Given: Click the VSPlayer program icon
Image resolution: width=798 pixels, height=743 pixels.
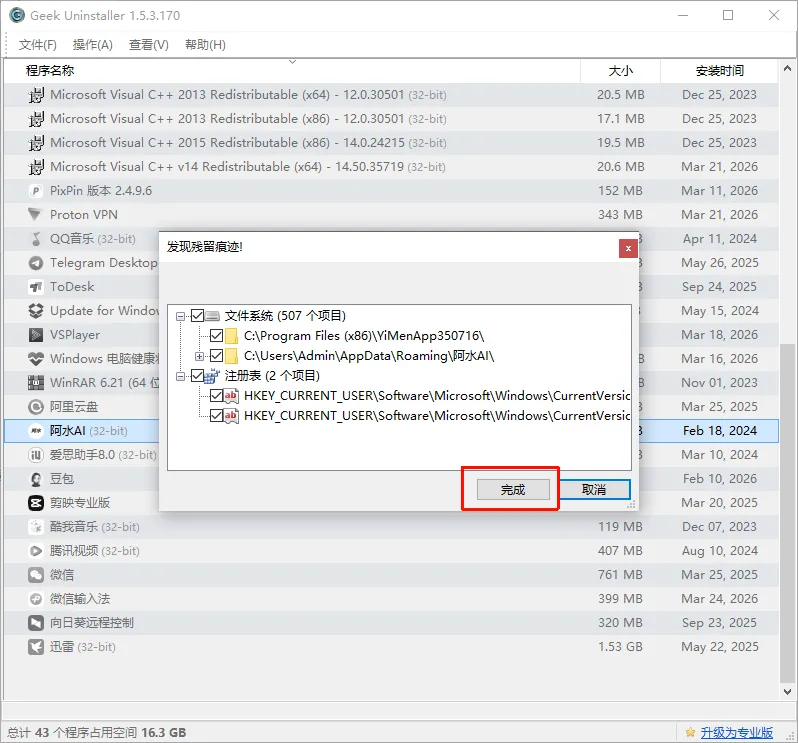Looking at the screenshot, I should [x=36, y=335].
